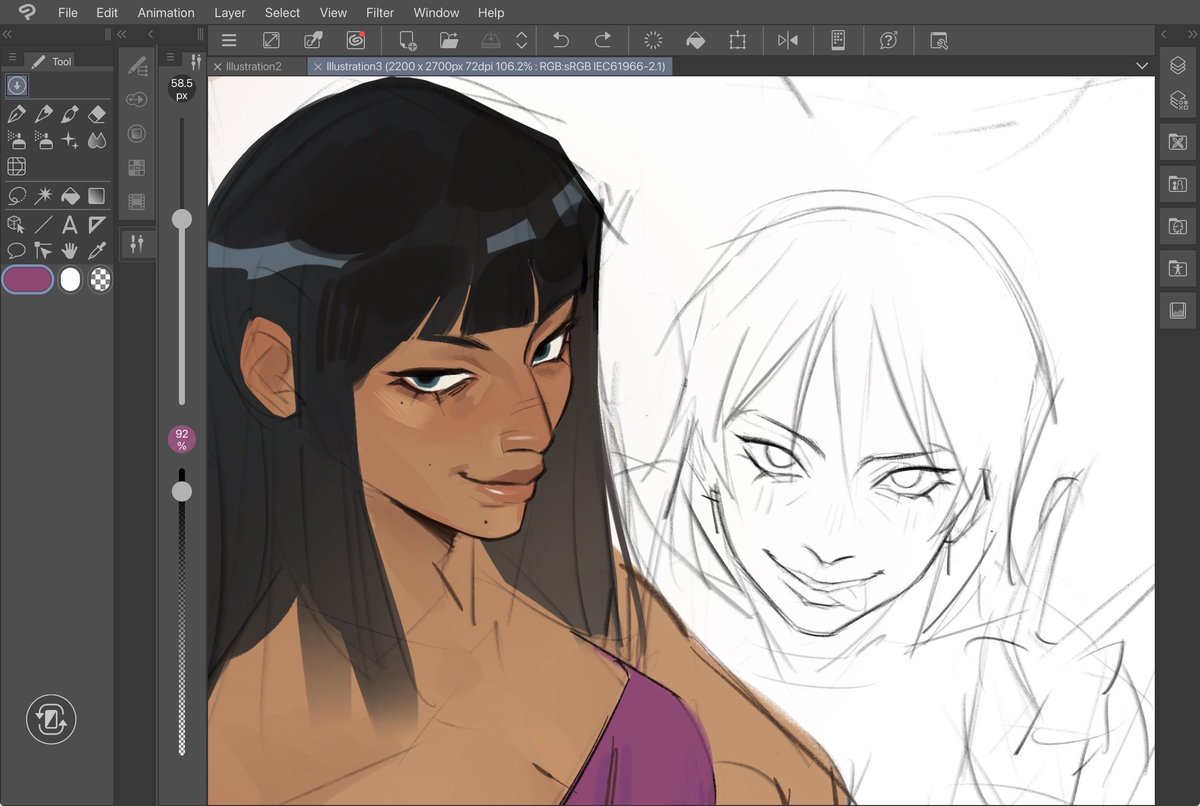Viewport: 1200px width, 806px height.
Task: Select the Pencil tool
Action: (x=43, y=114)
